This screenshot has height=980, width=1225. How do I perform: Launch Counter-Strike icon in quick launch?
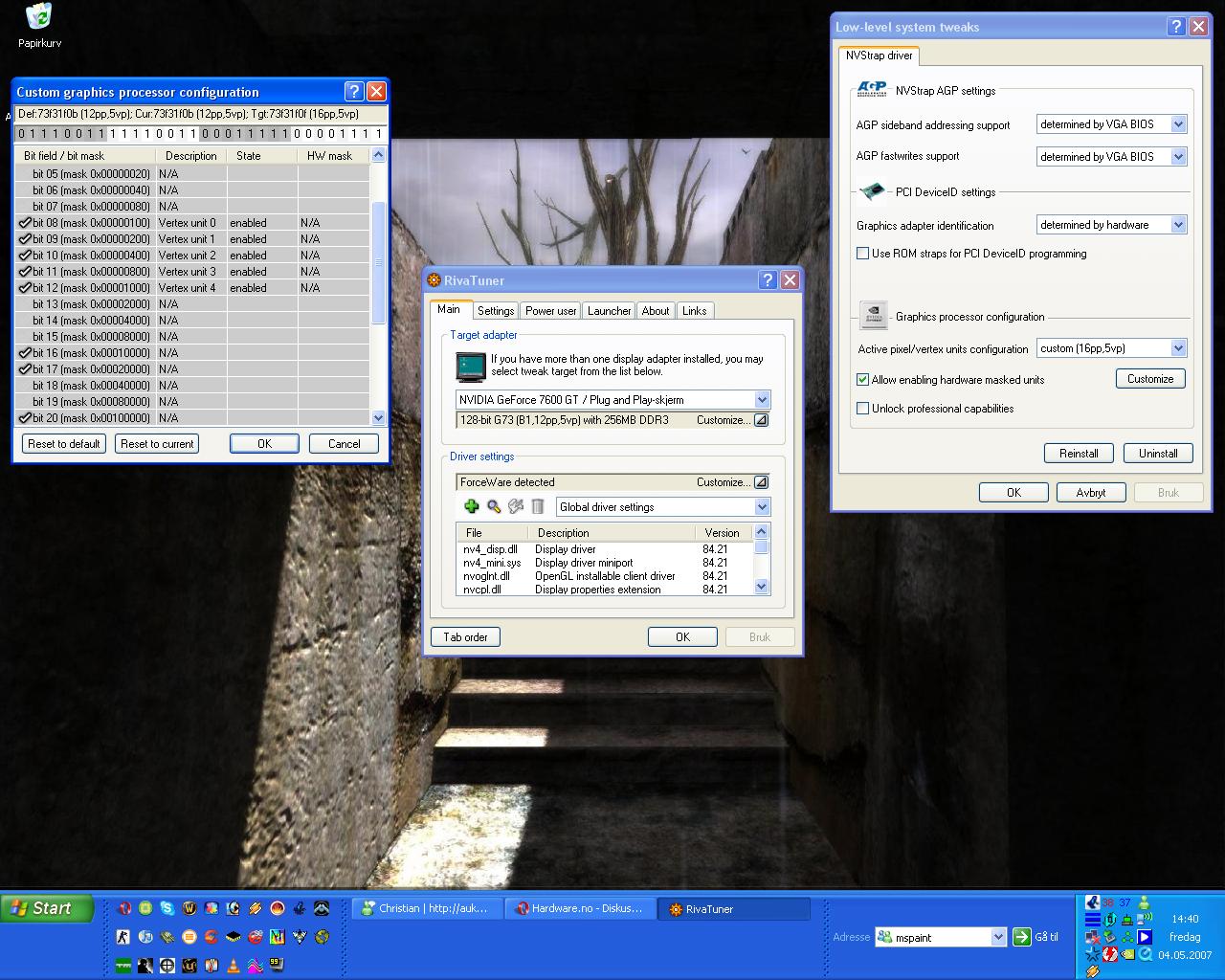point(123,937)
